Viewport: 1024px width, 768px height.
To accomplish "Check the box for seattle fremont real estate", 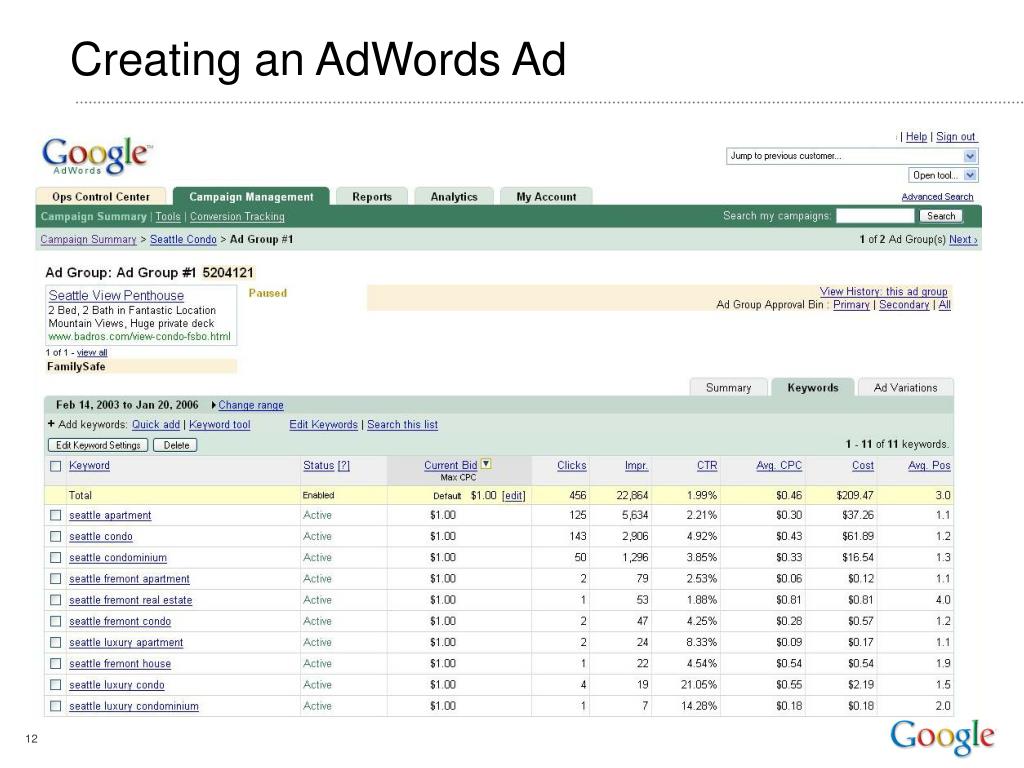I will pos(56,600).
